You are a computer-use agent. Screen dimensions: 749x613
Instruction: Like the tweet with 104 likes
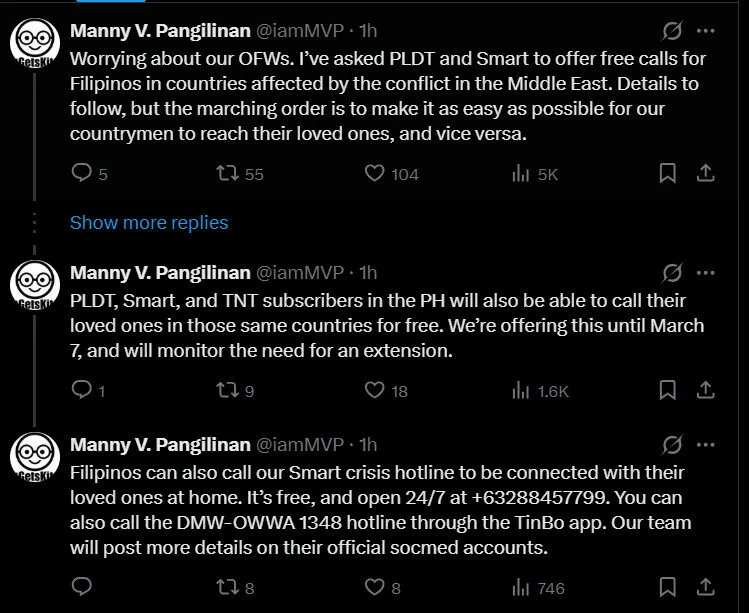[375, 174]
